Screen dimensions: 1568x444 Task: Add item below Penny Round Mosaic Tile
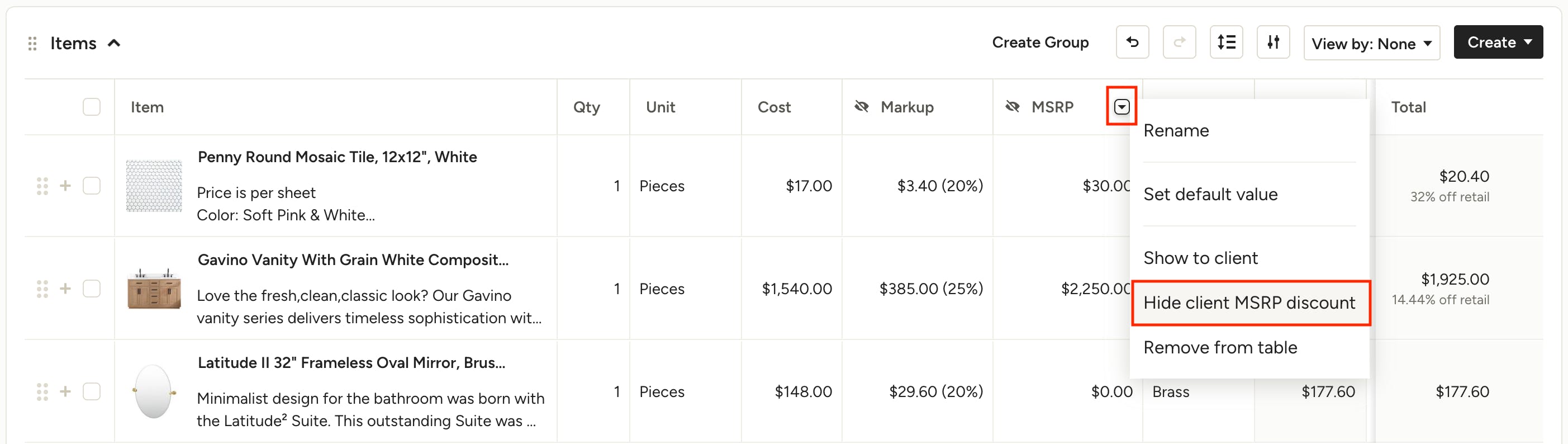(65, 186)
